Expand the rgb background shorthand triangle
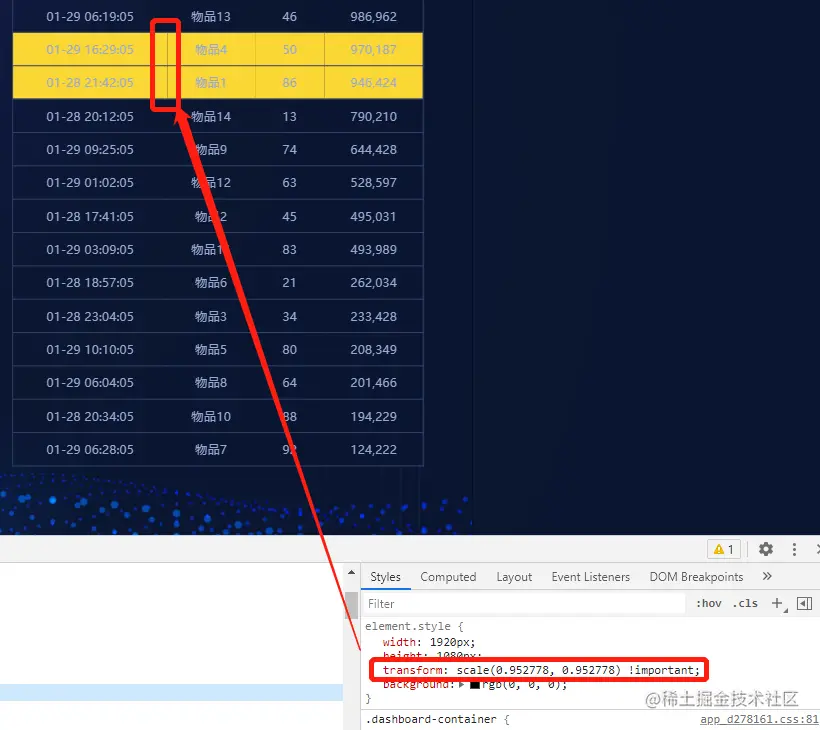The width and height of the screenshot is (820, 730). tap(462, 684)
